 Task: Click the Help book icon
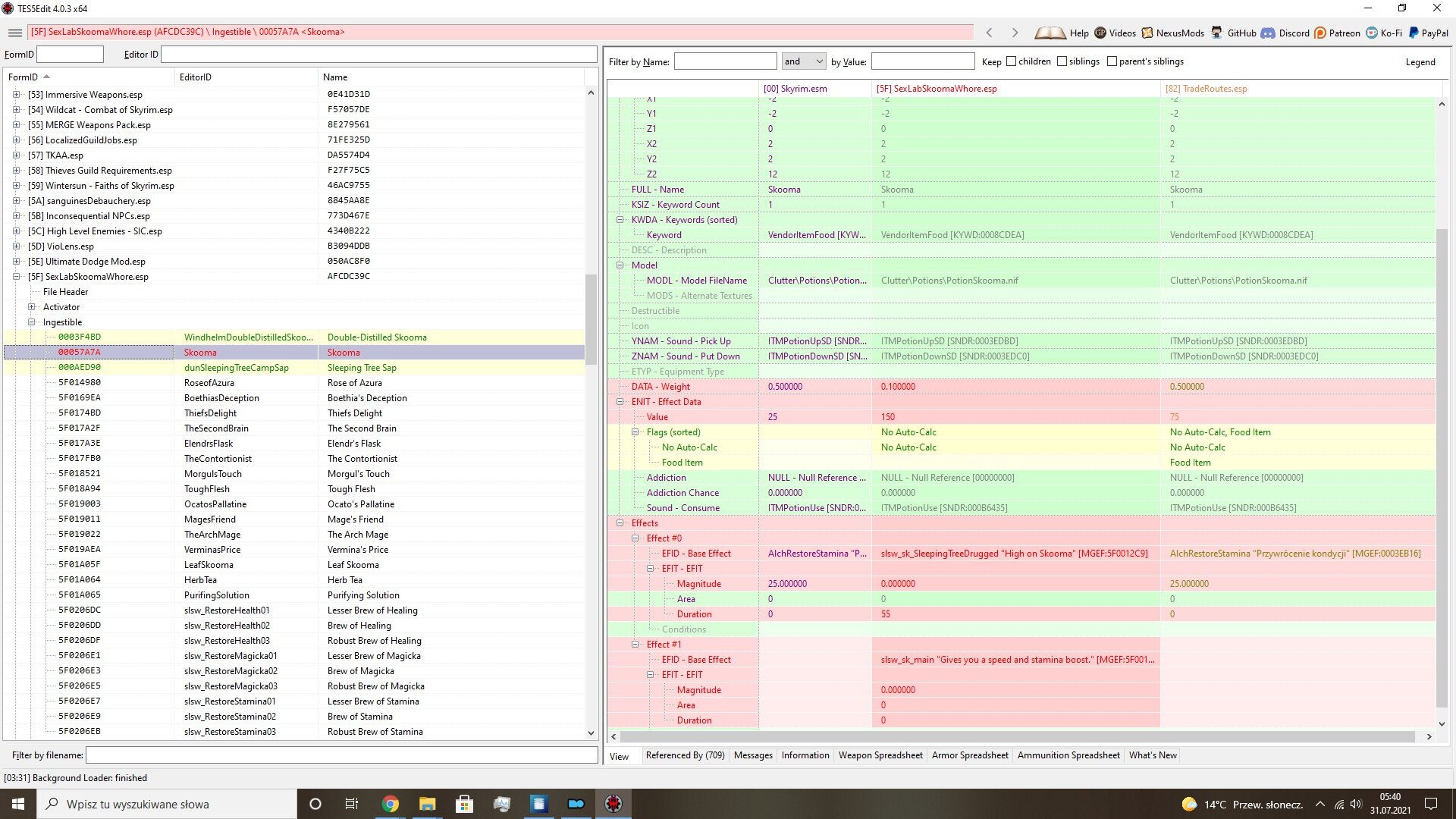(x=1050, y=33)
